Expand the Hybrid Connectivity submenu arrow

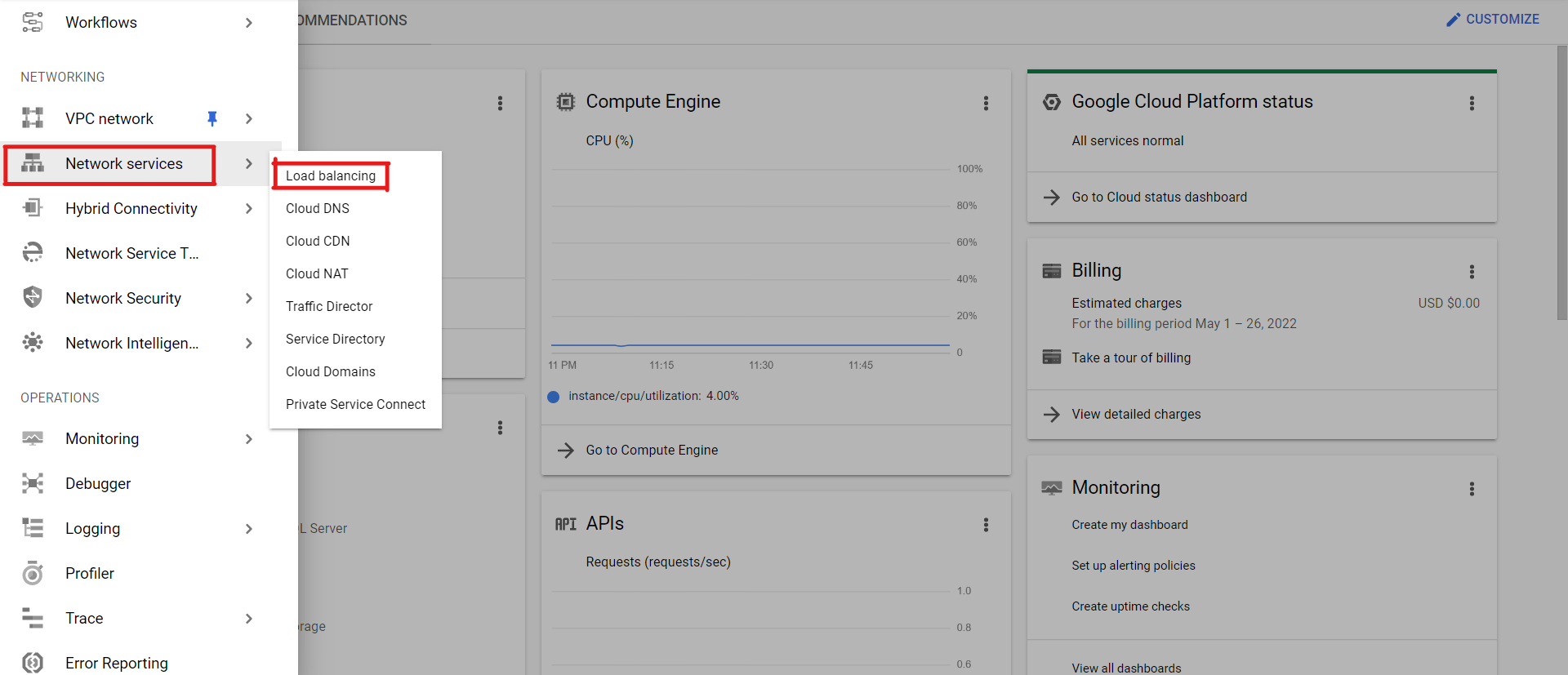pyautogui.click(x=249, y=209)
